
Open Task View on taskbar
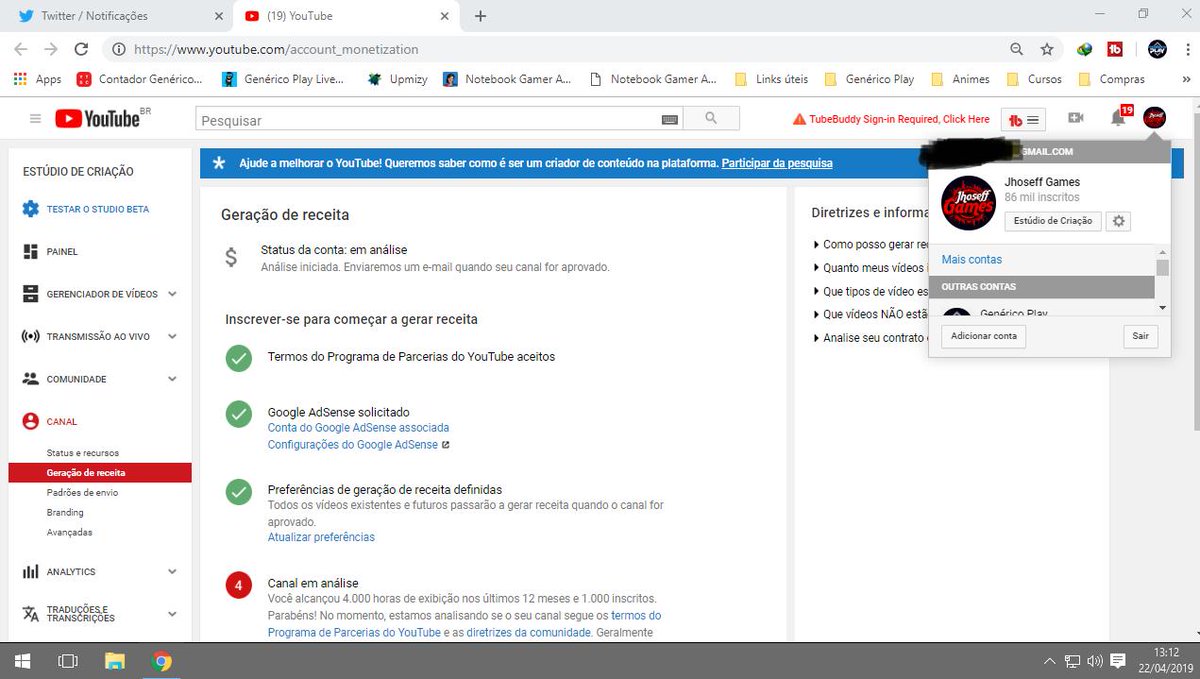coord(68,661)
